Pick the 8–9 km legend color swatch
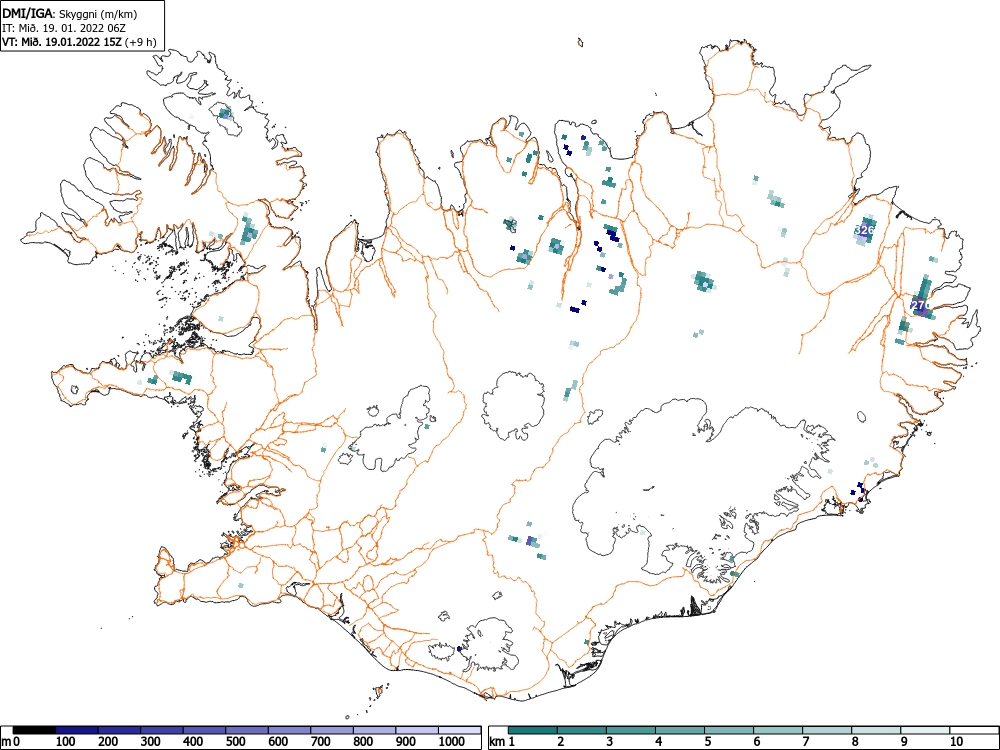The width and height of the screenshot is (1000, 750). click(x=876, y=730)
